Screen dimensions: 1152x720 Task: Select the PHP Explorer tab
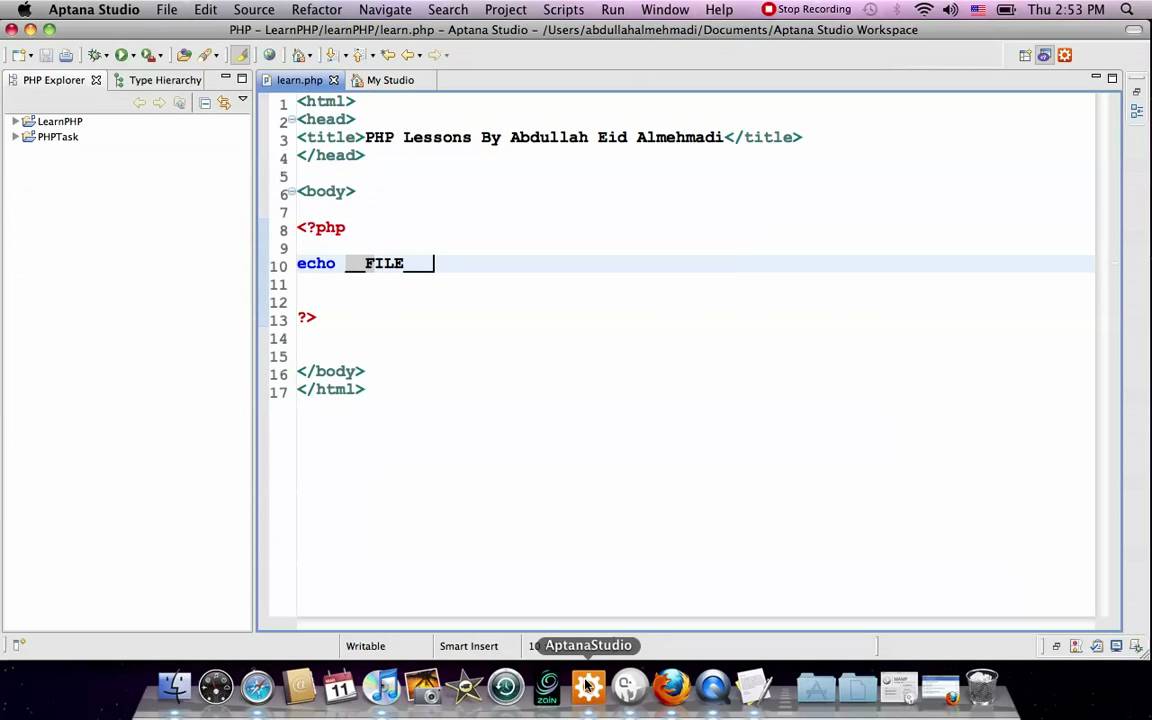coord(54,80)
